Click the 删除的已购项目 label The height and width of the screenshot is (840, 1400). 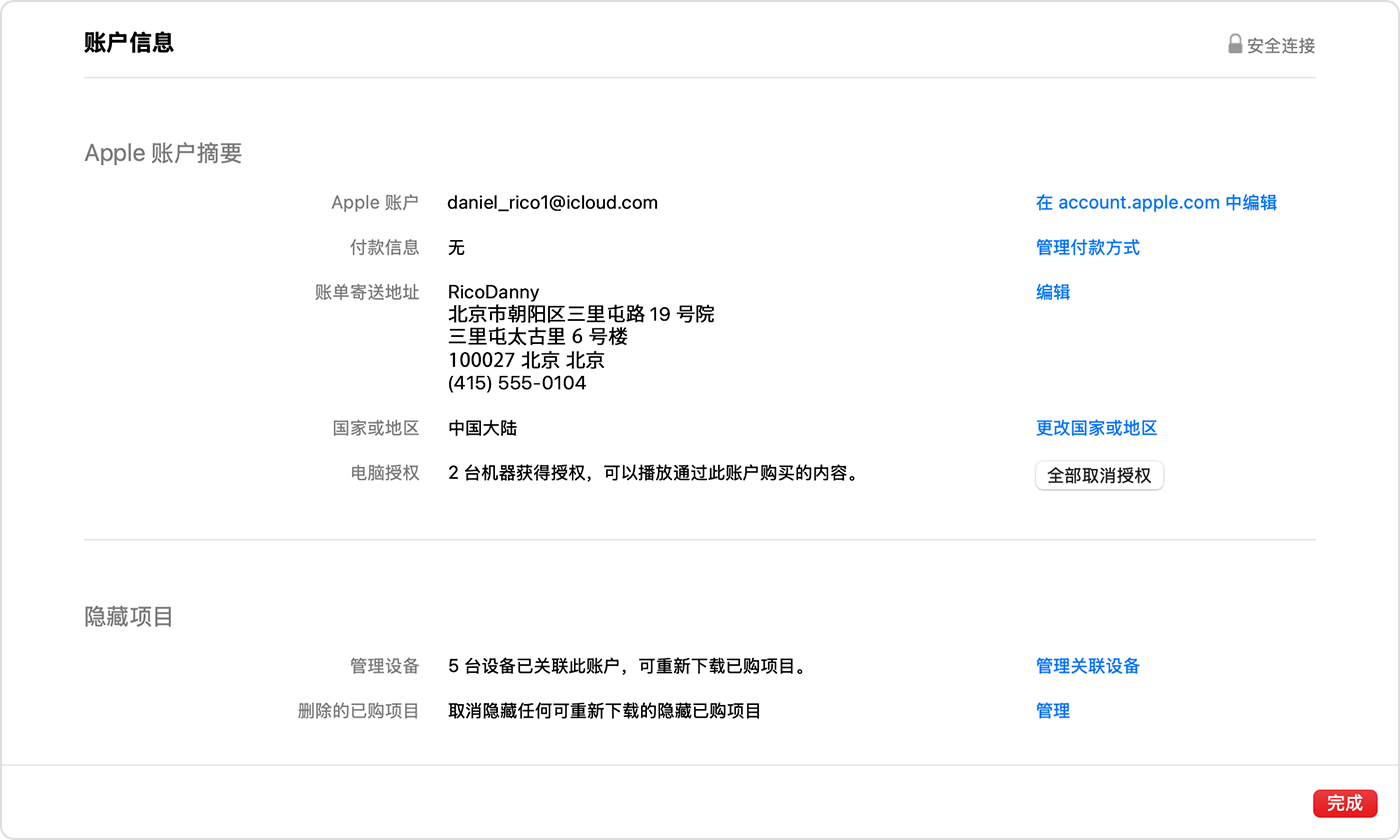click(x=358, y=711)
